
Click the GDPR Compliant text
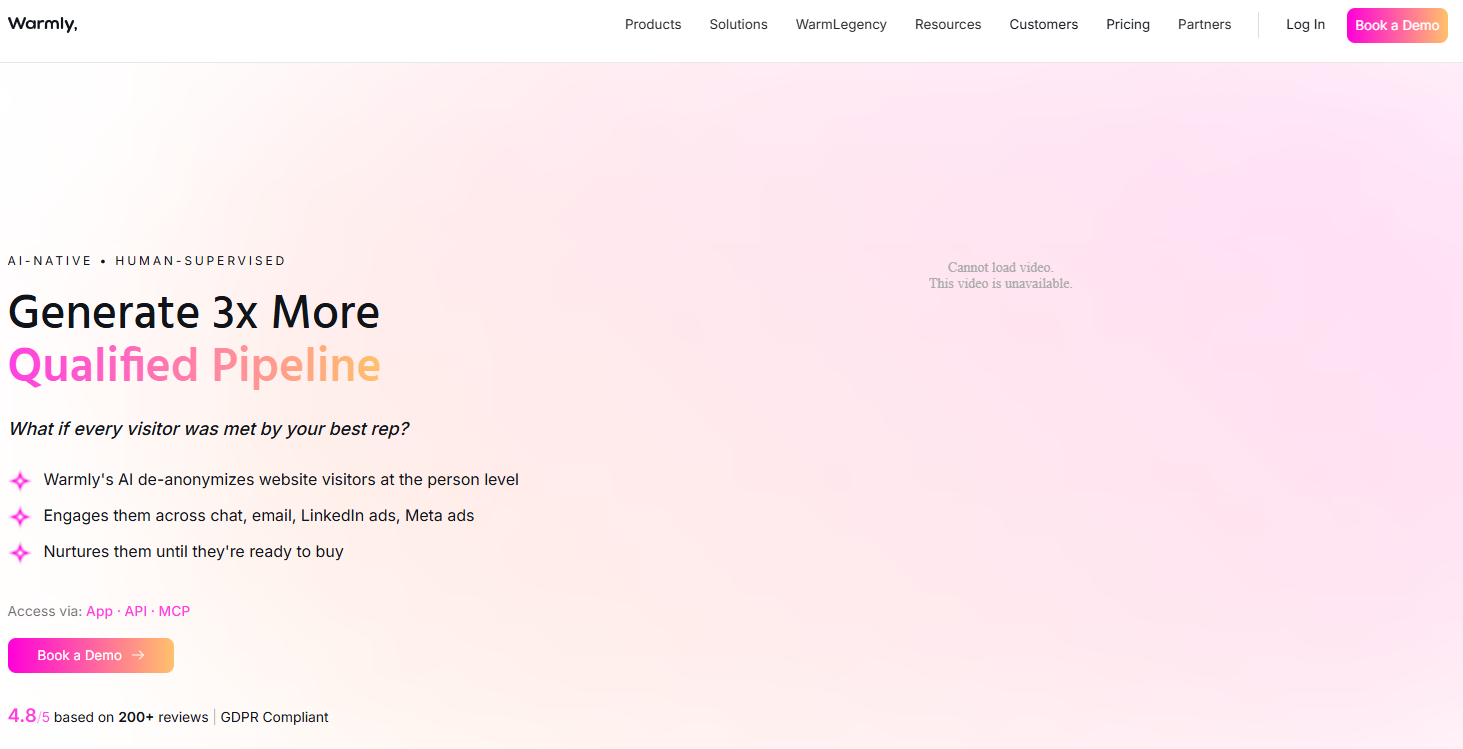(x=275, y=717)
